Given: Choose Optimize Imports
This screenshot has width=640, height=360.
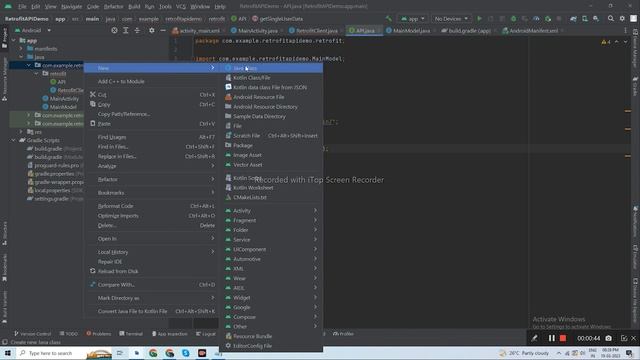Looking at the screenshot, I should click(x=151, y=216).
